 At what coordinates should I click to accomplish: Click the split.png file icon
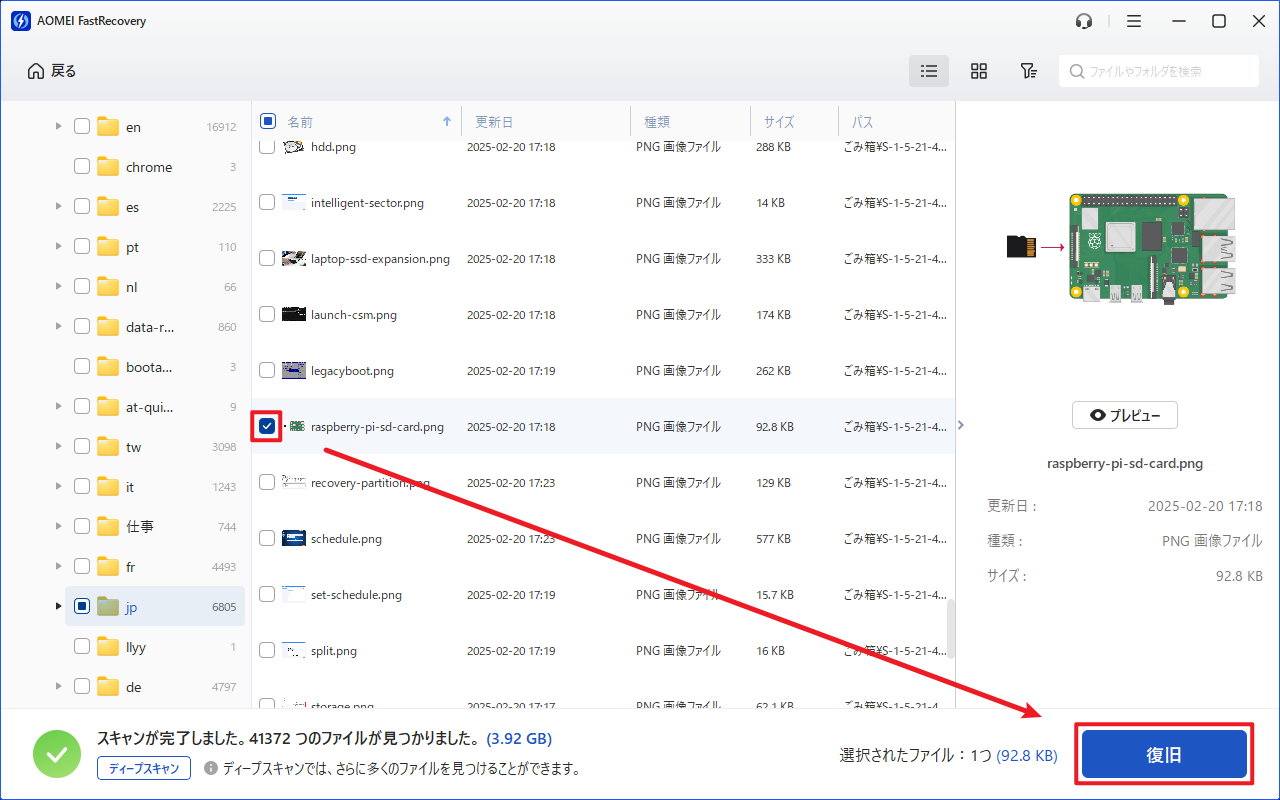point(294,651)
